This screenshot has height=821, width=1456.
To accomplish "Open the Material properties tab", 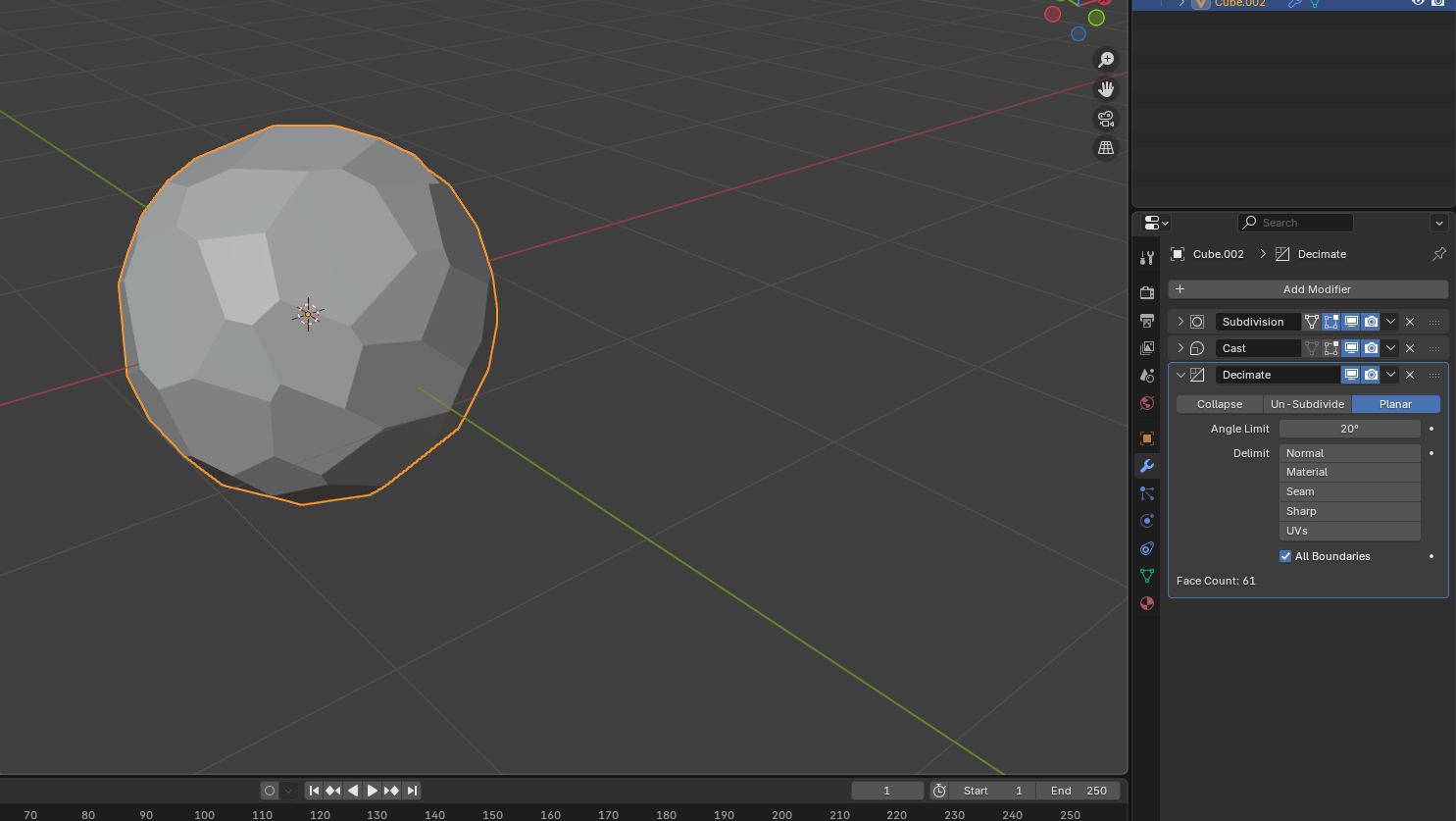I will point(1147,603).
